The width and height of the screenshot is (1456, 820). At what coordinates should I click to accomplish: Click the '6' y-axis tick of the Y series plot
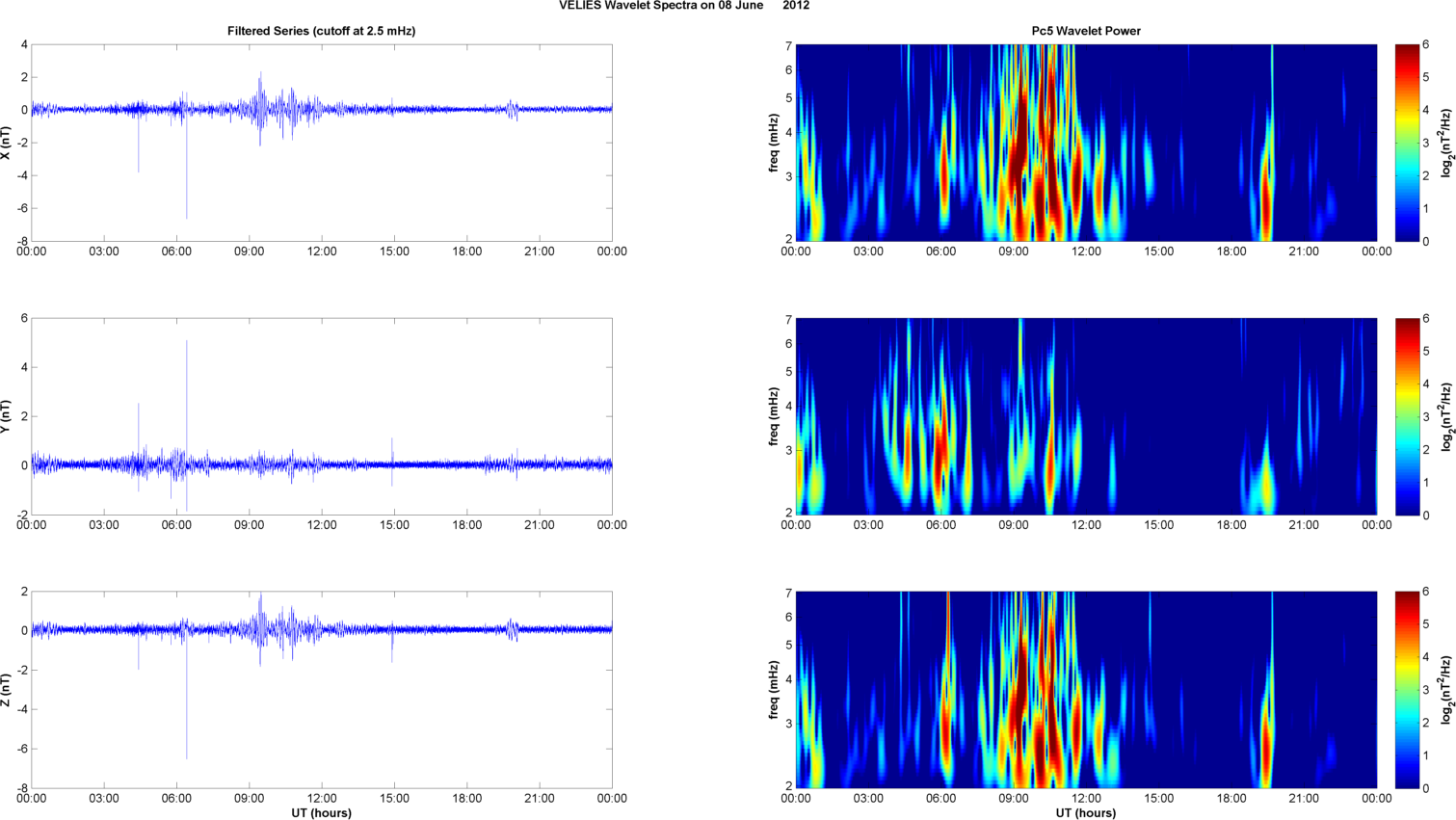(25, 318)
